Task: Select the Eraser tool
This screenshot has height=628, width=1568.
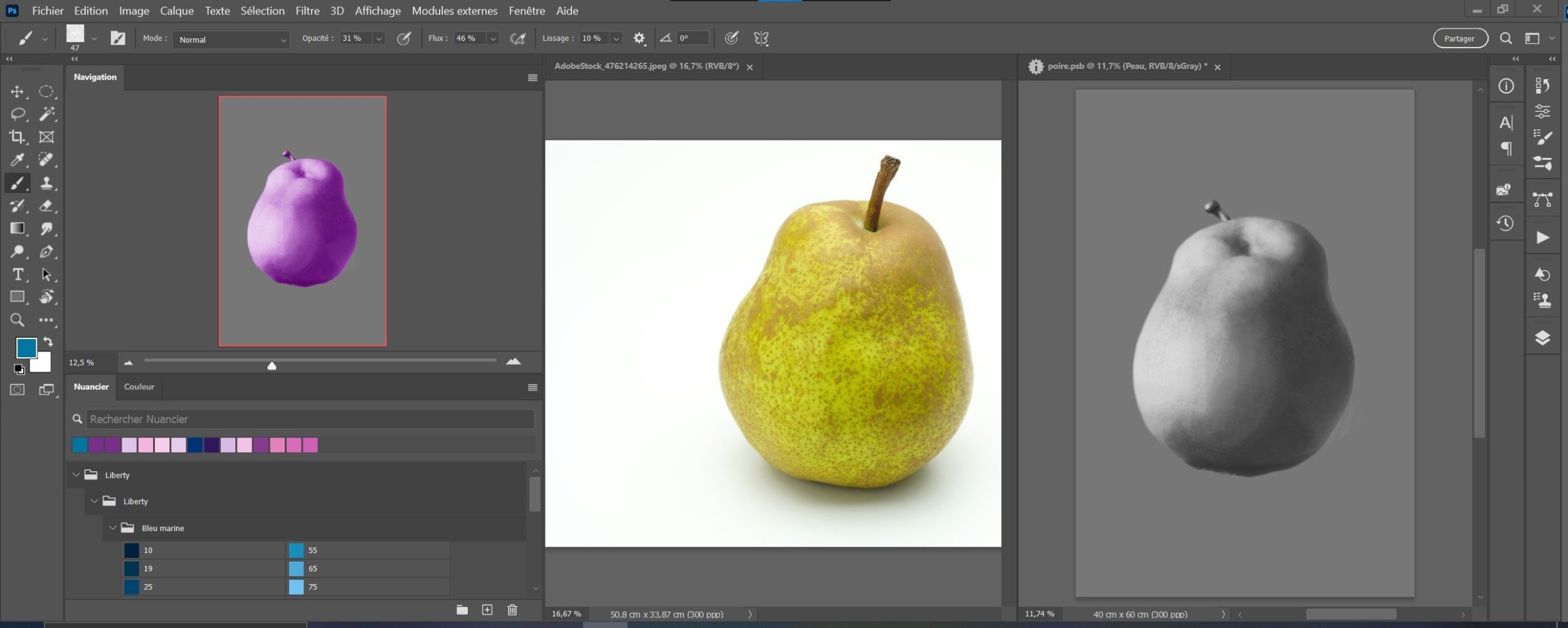Action: coord(46,206)
